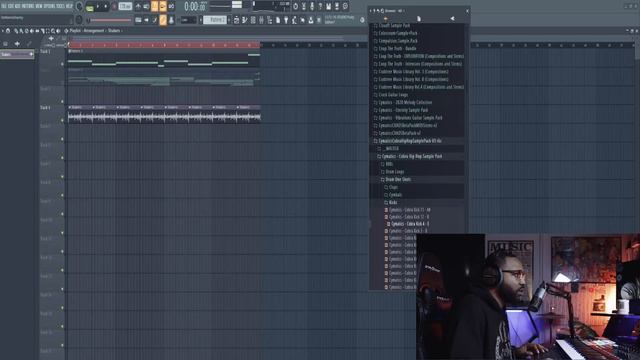Click the one-click audio recording microphone icon
Screen dimensions: 640x360
coord(312,7)
